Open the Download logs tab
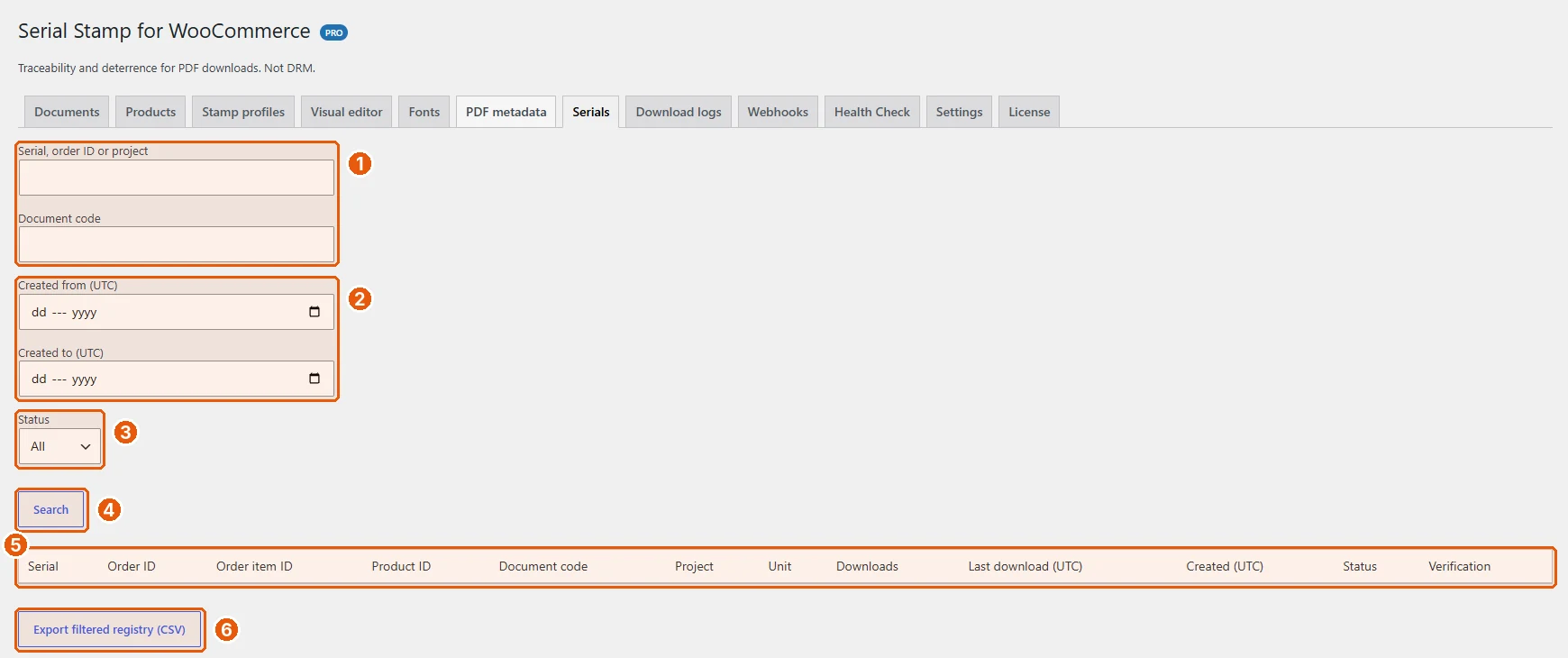The width and height of the screenshot is (1568, 658). 679,112
